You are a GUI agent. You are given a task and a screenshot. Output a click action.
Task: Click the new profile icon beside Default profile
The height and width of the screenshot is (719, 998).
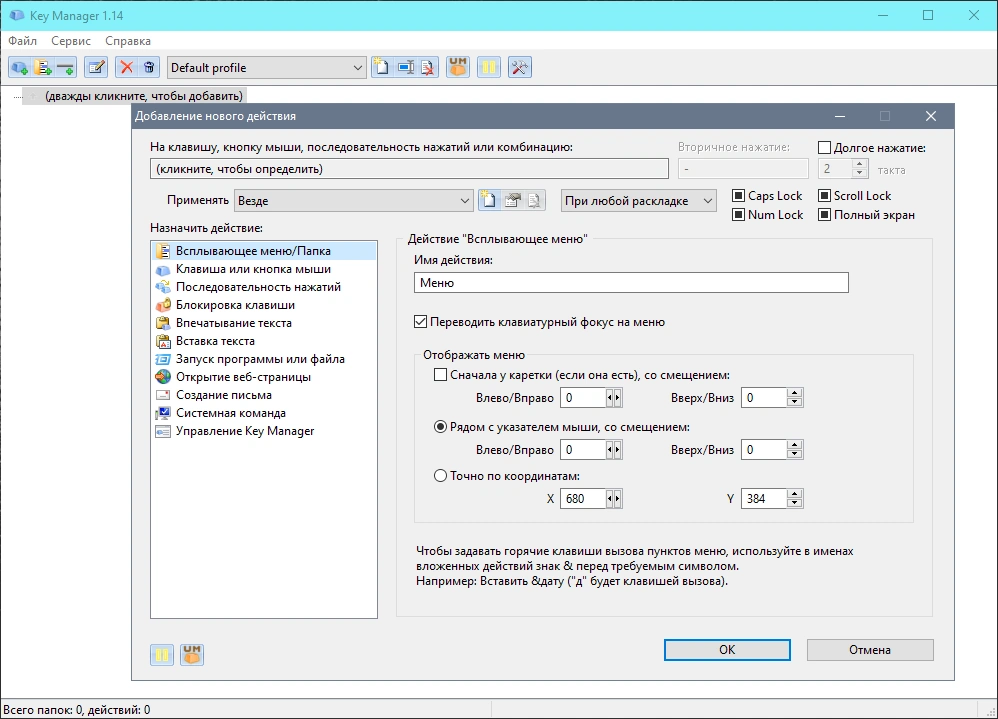coord(381,67)
